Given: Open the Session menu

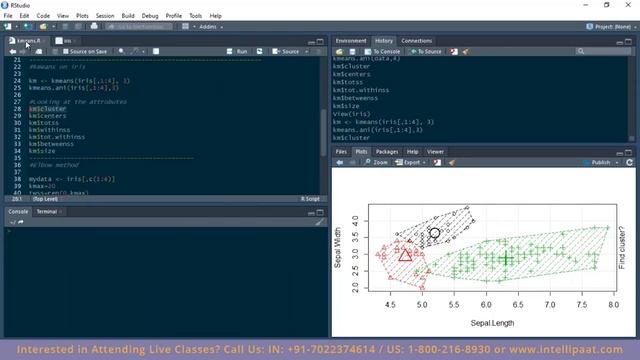Looking at the screenshot, I should pyautogui.click(x=105, y=16).
